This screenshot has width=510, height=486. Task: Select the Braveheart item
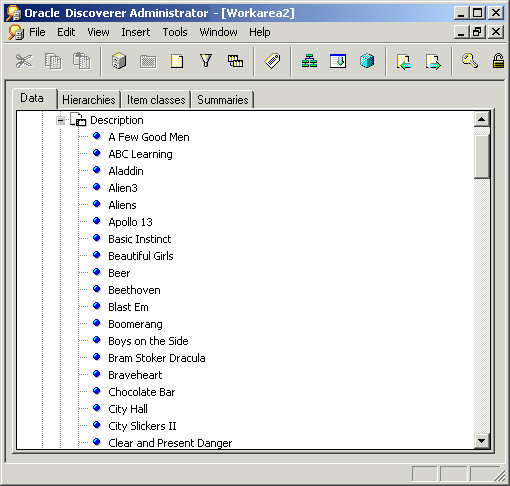pyautogui.click(x=135, y=375)
